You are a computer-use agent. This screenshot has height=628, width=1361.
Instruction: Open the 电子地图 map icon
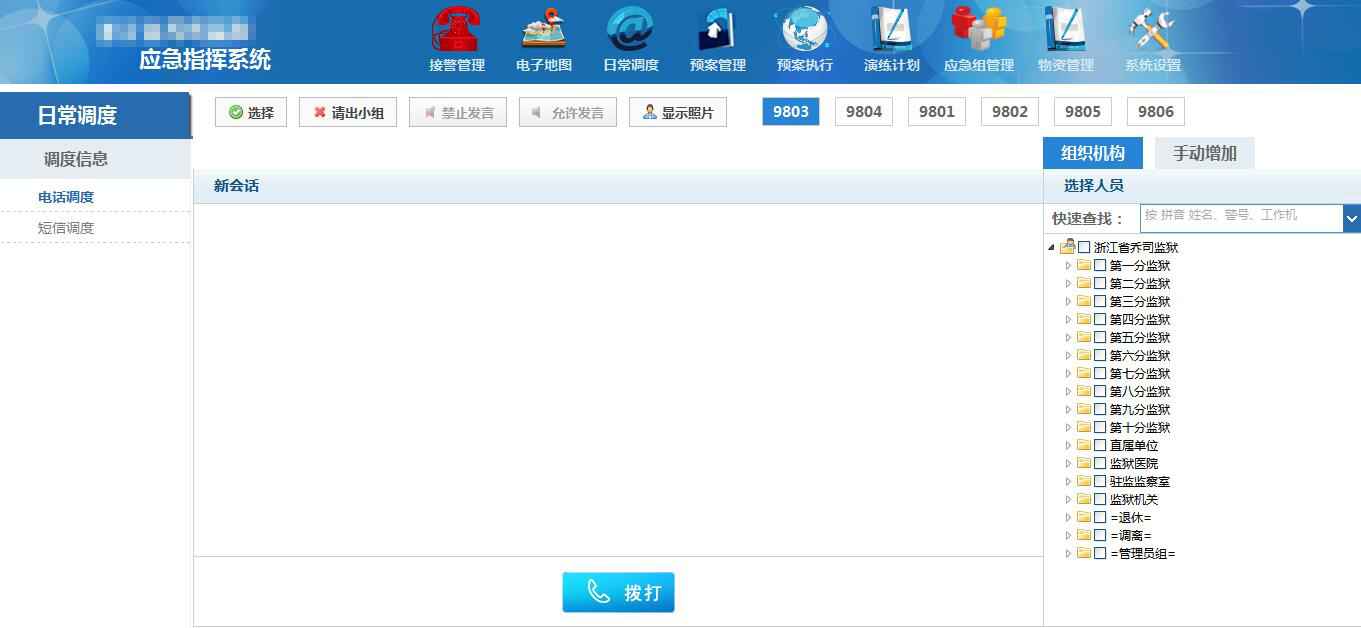(x=543, y=30)
